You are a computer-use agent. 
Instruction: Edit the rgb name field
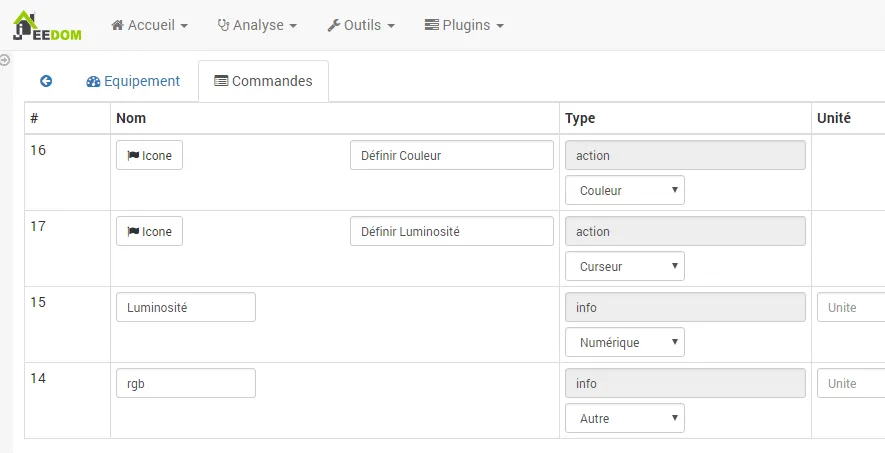pos(186,384)
